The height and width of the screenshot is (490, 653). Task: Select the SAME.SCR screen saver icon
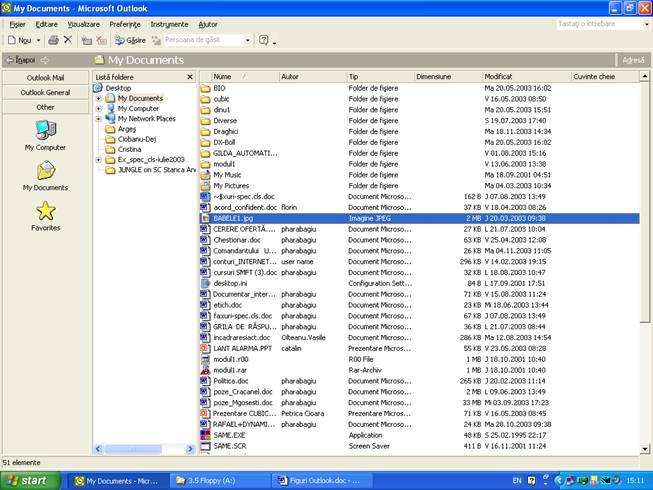click(205, 445)
